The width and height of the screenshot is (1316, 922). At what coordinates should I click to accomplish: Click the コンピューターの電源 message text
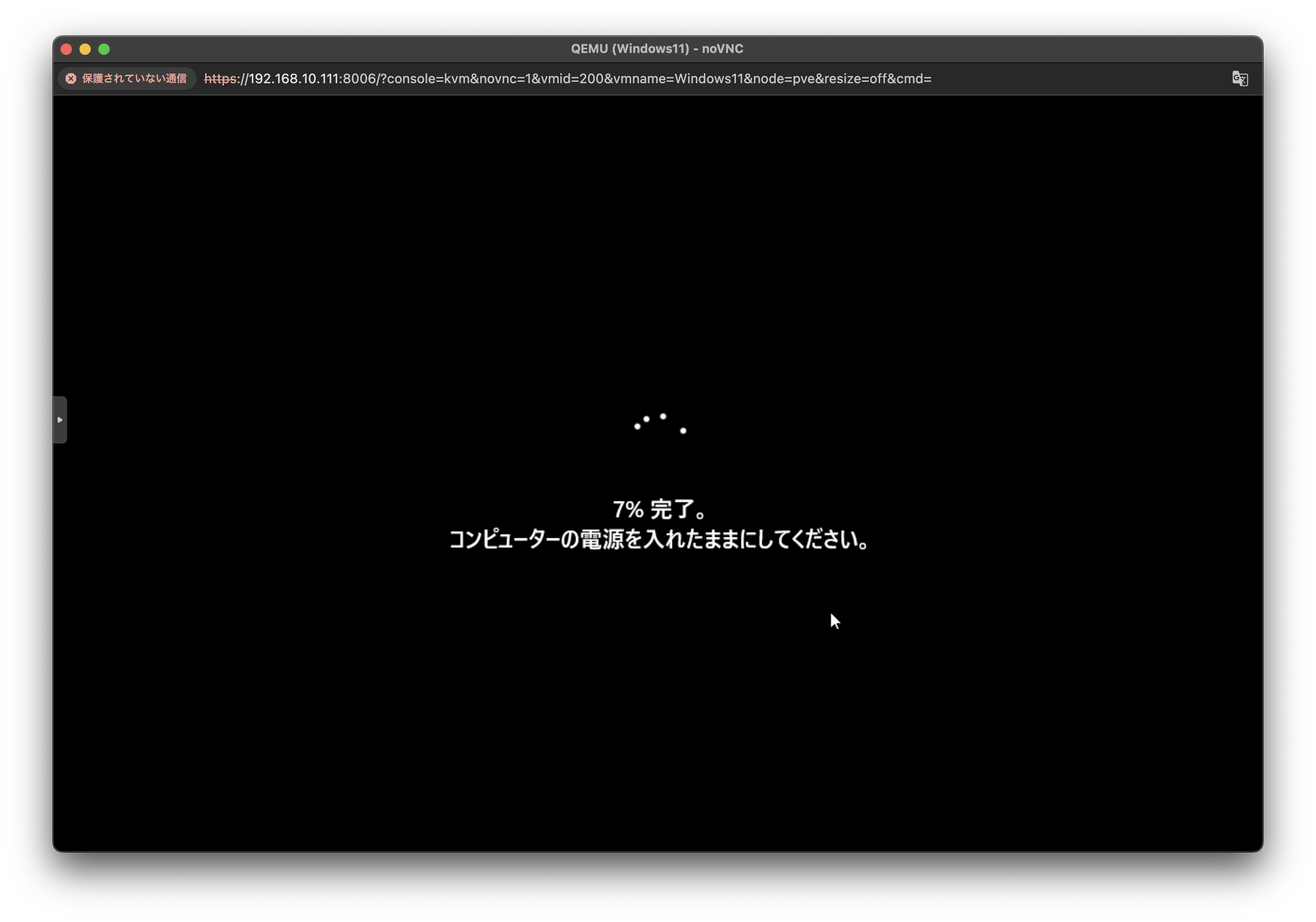659,539
